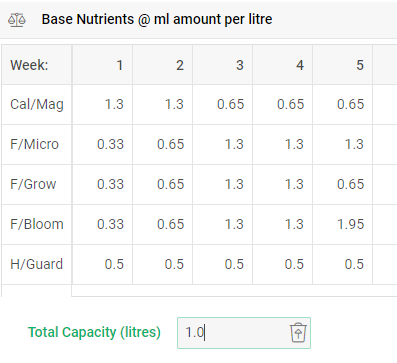Image resolution: width=397 pixels, height=363 pixels.
Task: Click the Week 1 column header
Action: [x=102, y=65]
